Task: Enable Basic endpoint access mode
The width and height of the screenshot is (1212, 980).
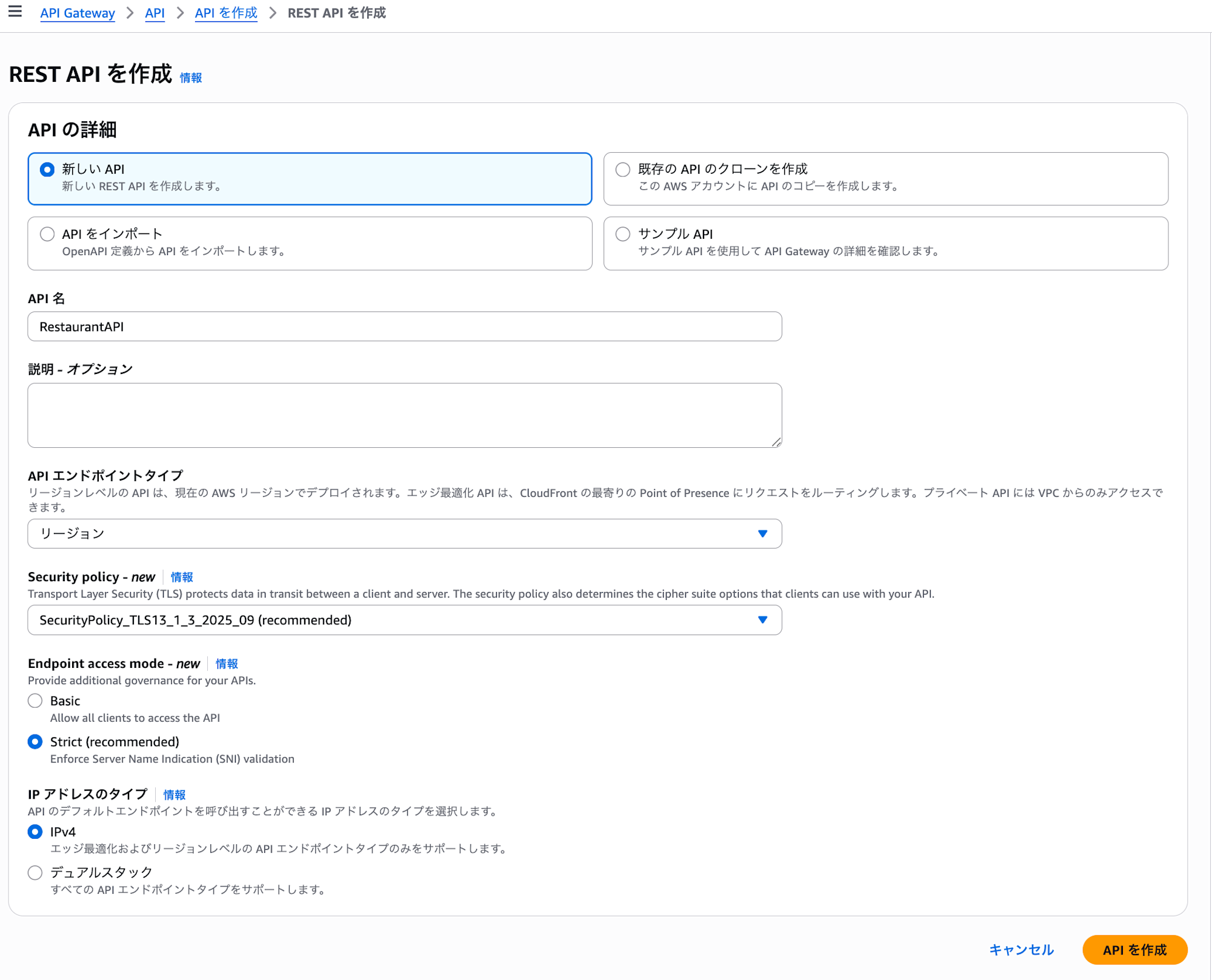Action: (x=35, y=701)
